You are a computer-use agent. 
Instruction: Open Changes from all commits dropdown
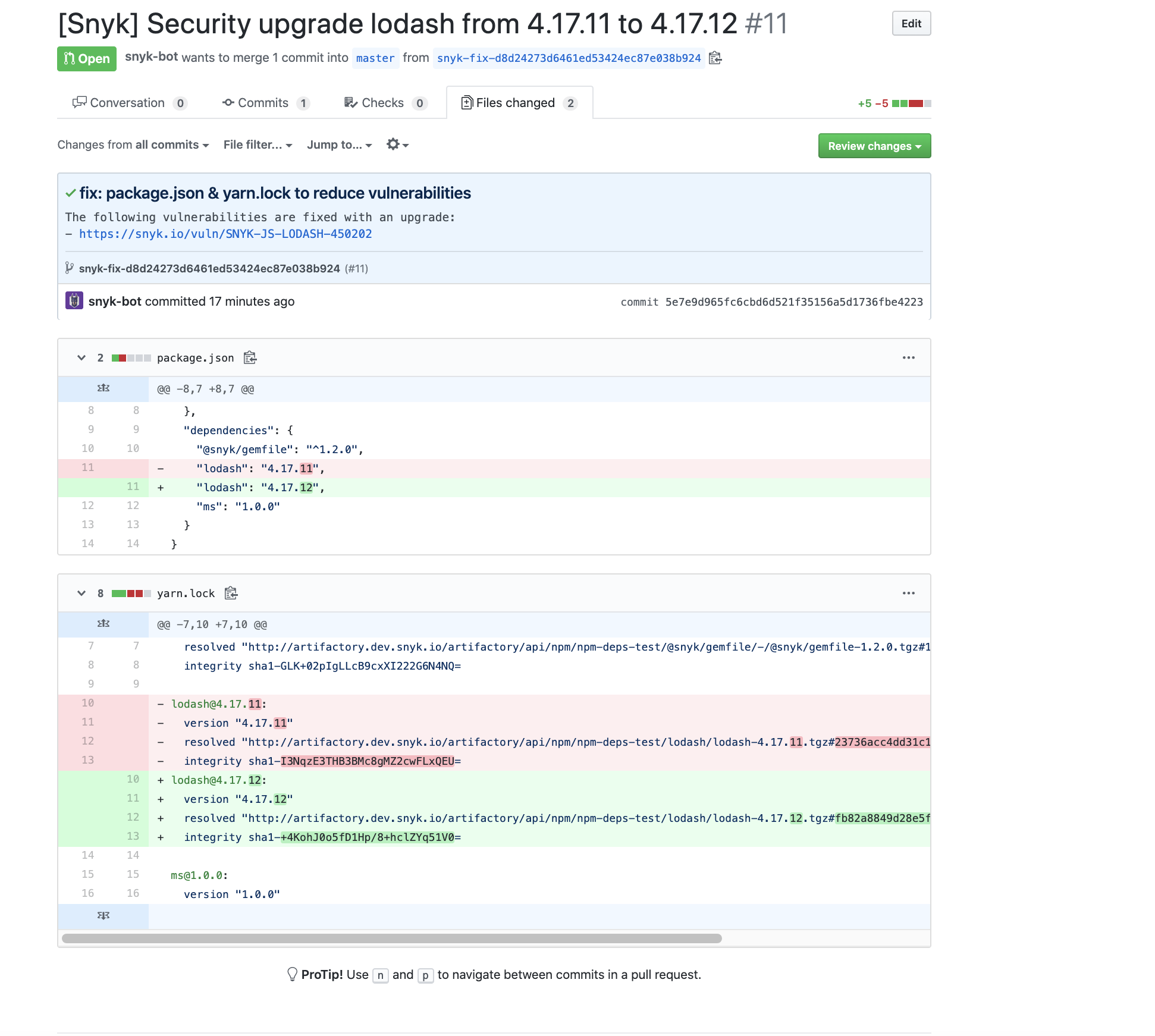click(133, 145)
